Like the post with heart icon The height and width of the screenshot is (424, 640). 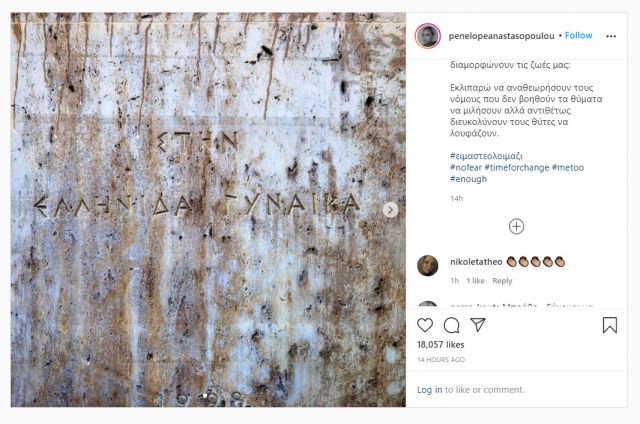tap(425, 325)
